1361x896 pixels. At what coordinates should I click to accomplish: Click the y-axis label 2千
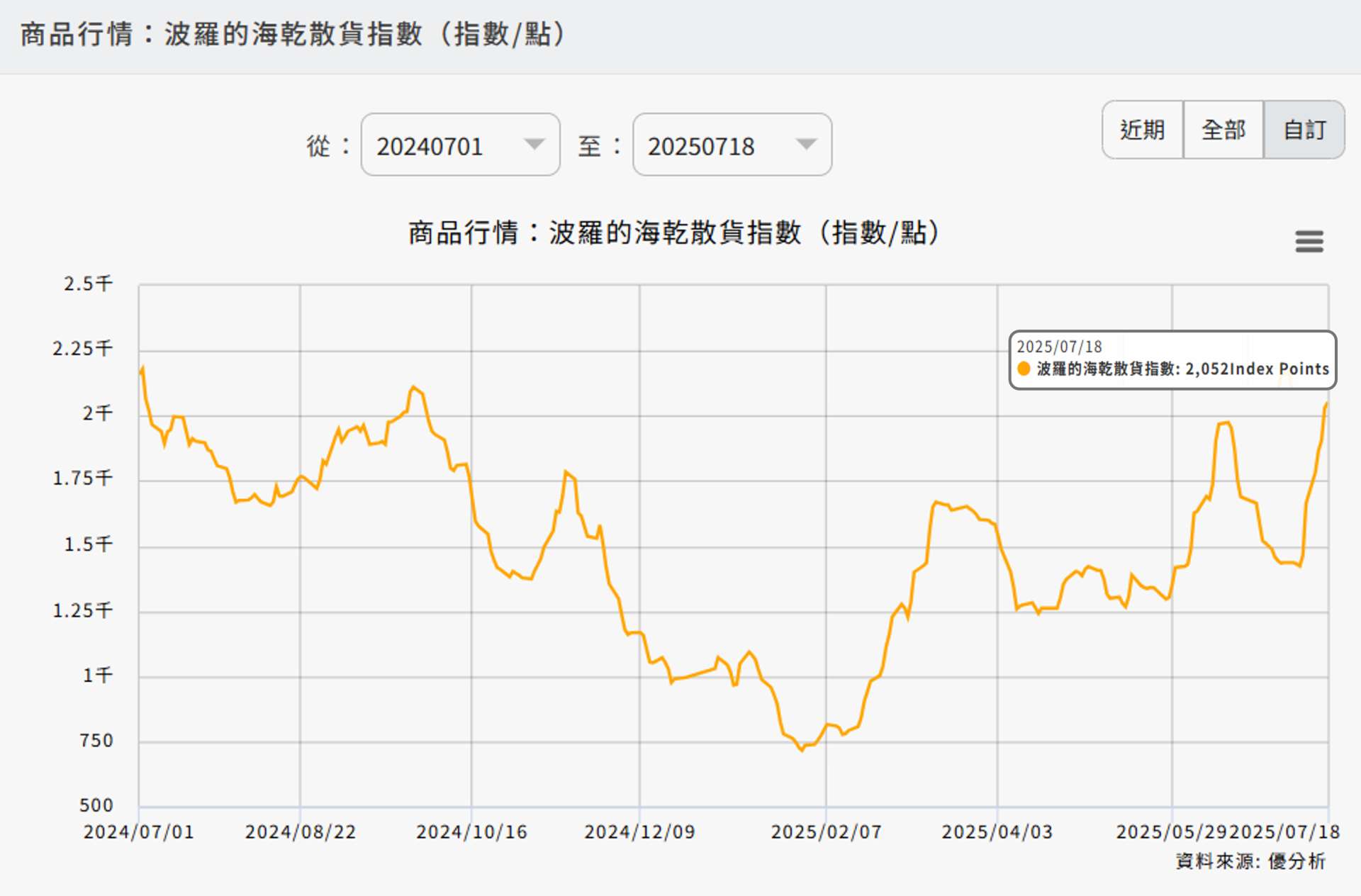(x=98, y=413)
